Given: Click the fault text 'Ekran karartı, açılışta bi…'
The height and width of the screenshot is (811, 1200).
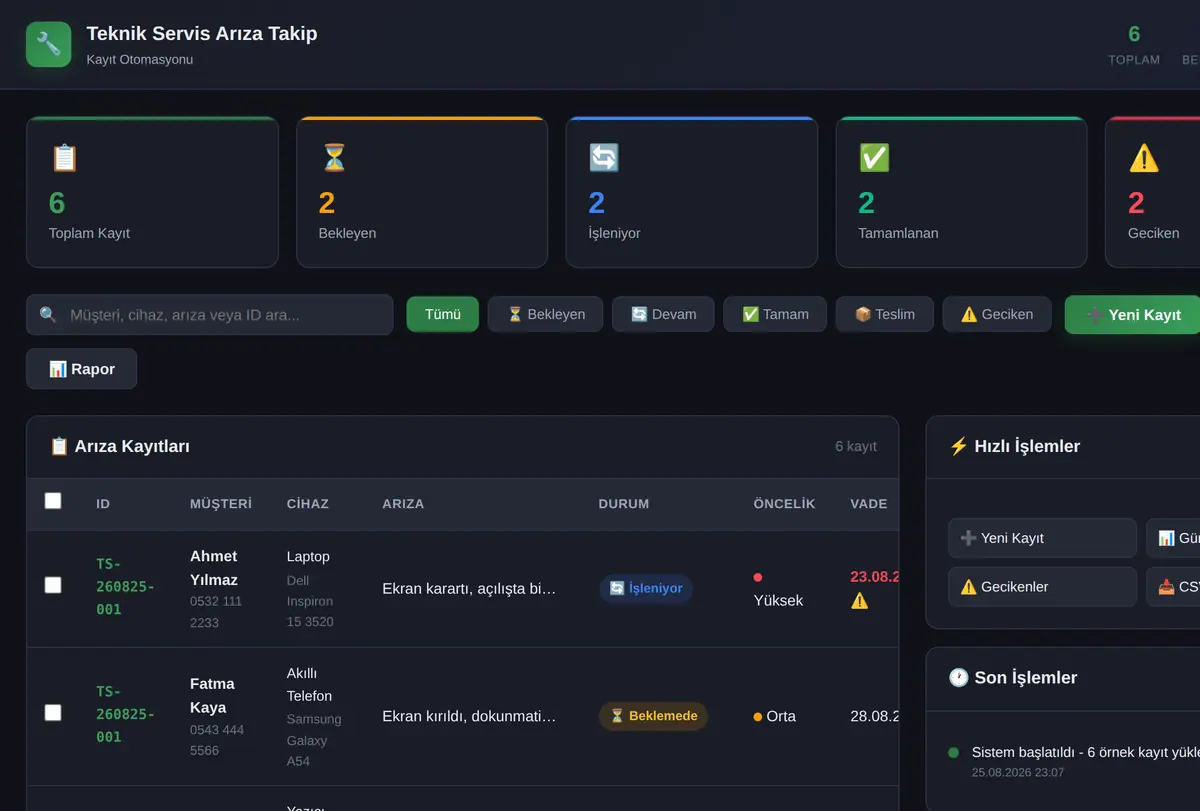Looking at the screenshot, I should [x=469, y=589].
